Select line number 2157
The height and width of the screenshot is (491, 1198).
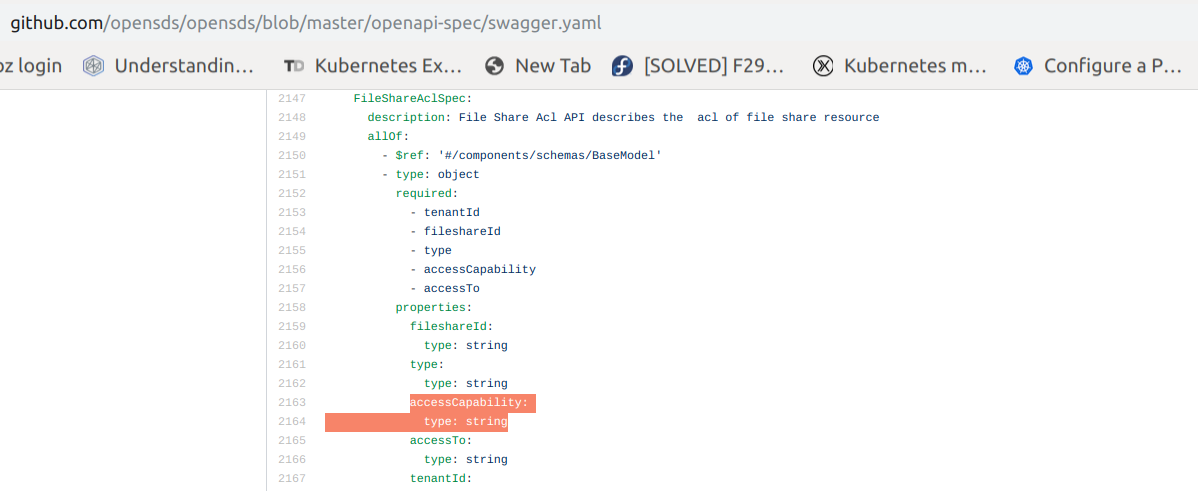292,289
